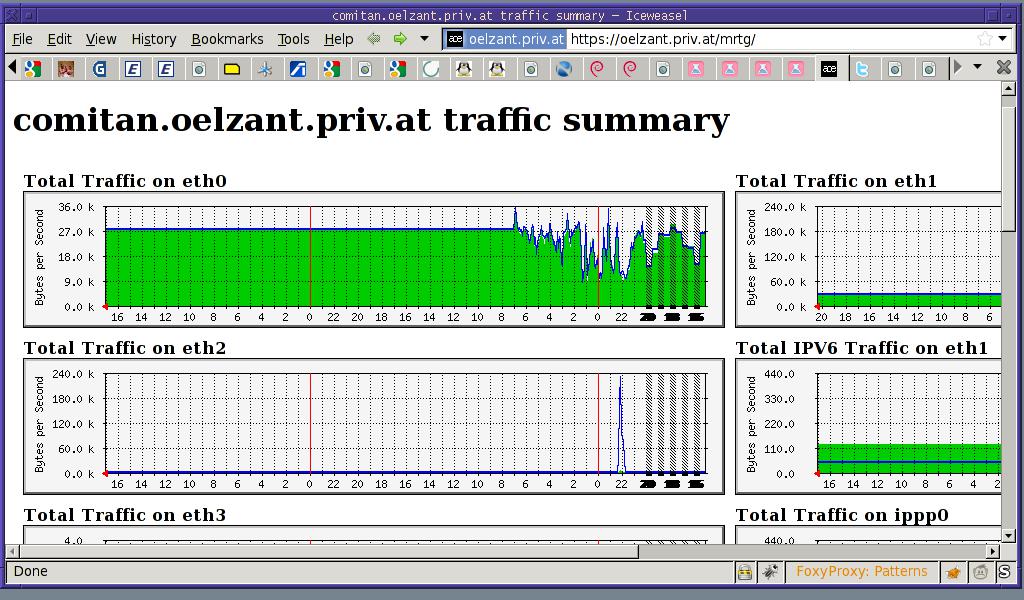Click the forward navigation arrow
Image resolution: width=1024 pixels, height=600 pixels.
[400, 39]
